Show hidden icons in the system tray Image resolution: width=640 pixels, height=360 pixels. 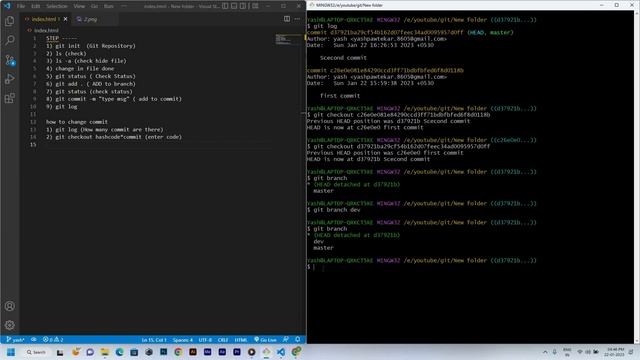[545, 352]
